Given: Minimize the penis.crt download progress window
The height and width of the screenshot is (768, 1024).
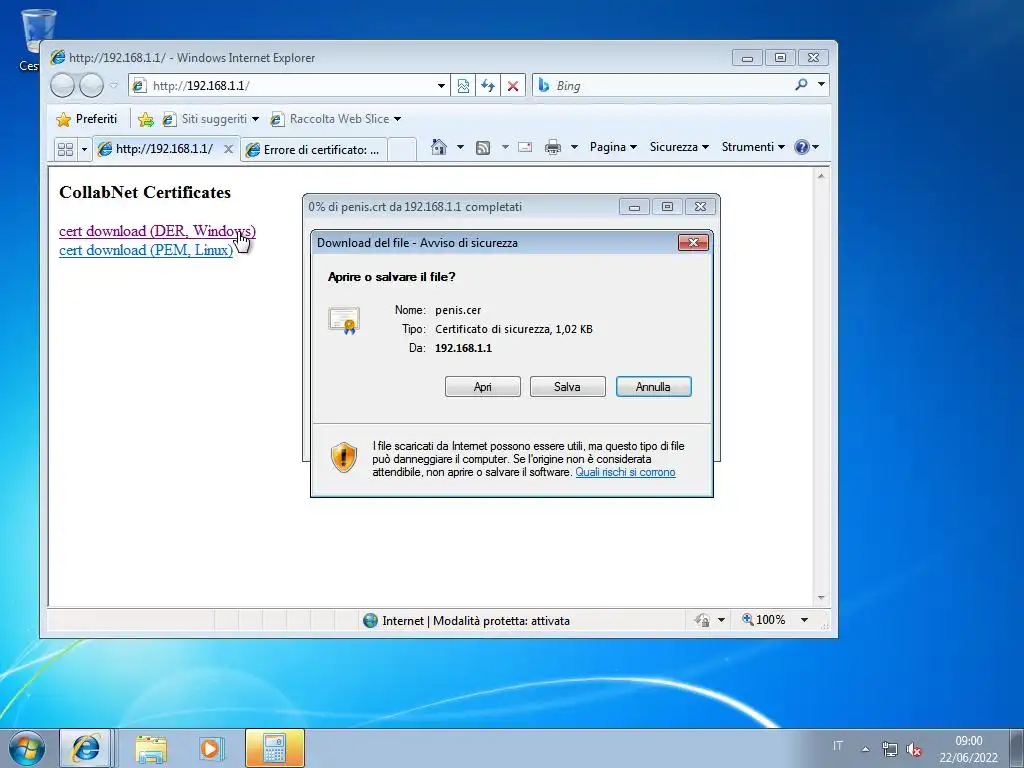Looking at the screenshot, I should pos(634,207).
